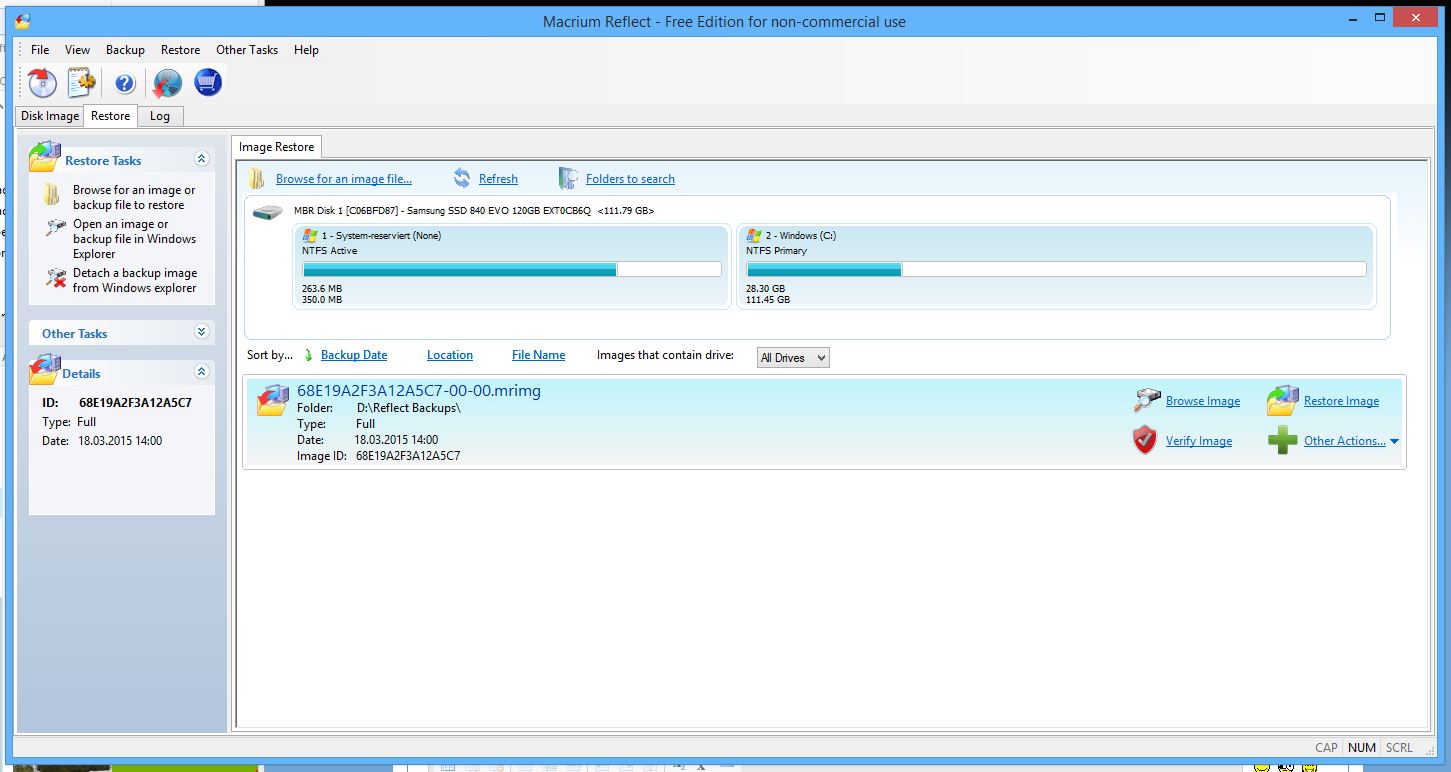Expand the Other Tasks panel chevron

pos(202,332)
